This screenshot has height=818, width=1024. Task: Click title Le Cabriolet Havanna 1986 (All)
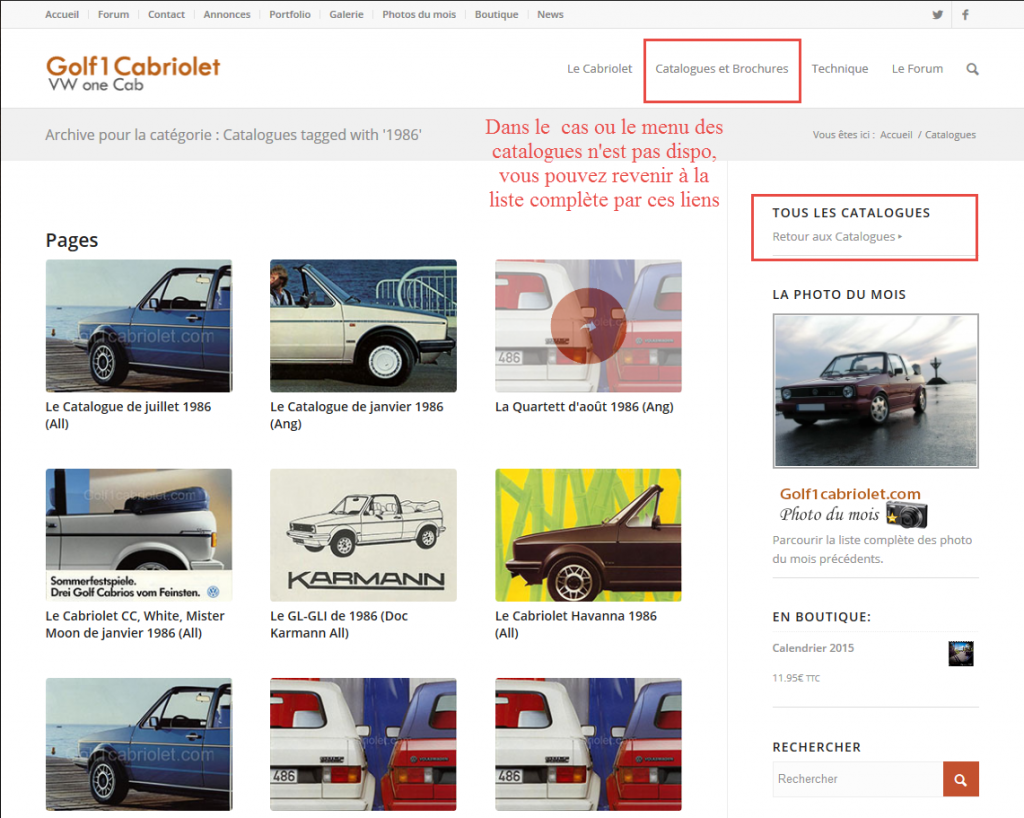[x=576, y=624]
